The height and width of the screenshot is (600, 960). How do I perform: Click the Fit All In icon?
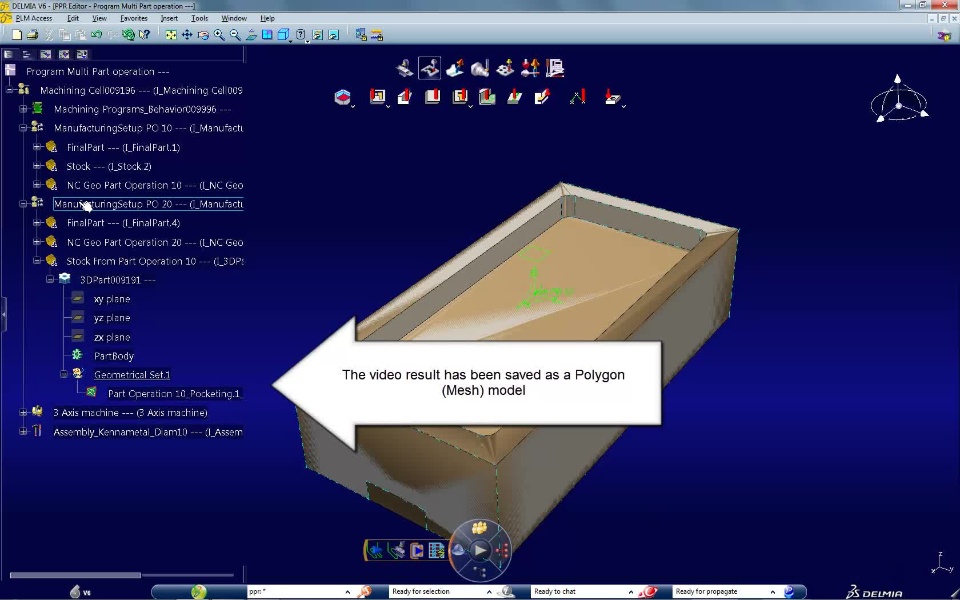pyautogui.click(x=171, y=35)
